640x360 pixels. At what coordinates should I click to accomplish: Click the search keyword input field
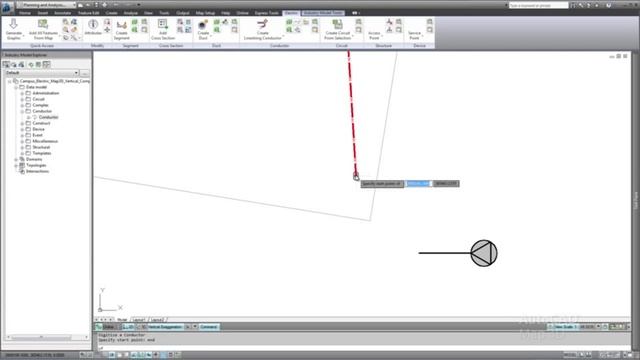pyautogui.click(x=538, y=5)
